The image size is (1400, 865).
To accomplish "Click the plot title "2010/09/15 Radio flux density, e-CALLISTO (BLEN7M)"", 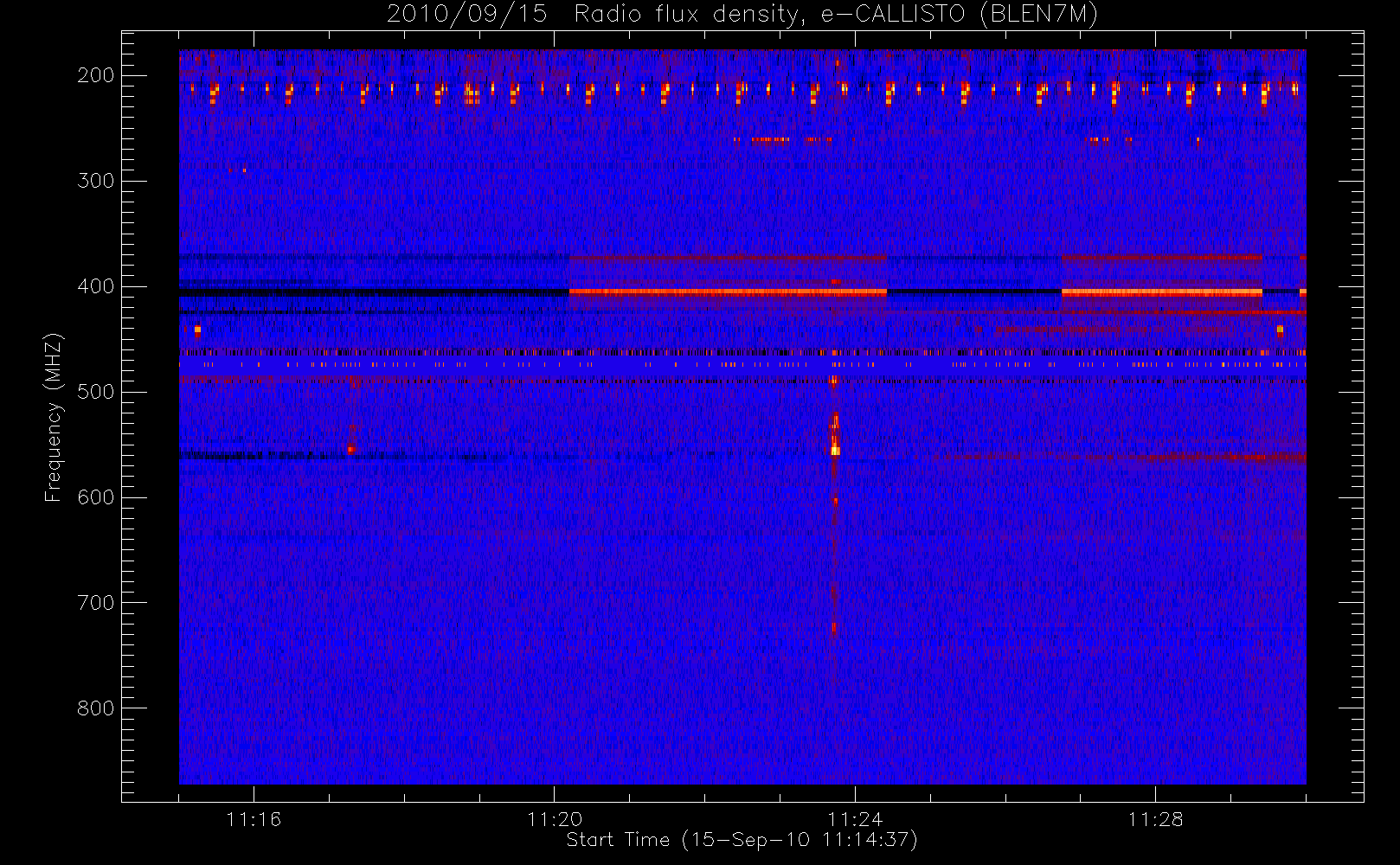I will (742, 15).
